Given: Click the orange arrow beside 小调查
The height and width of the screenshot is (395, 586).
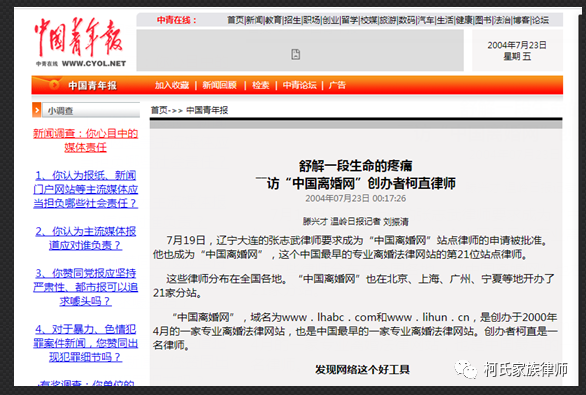Looking at the screenshot, I should tap(37, 110).
